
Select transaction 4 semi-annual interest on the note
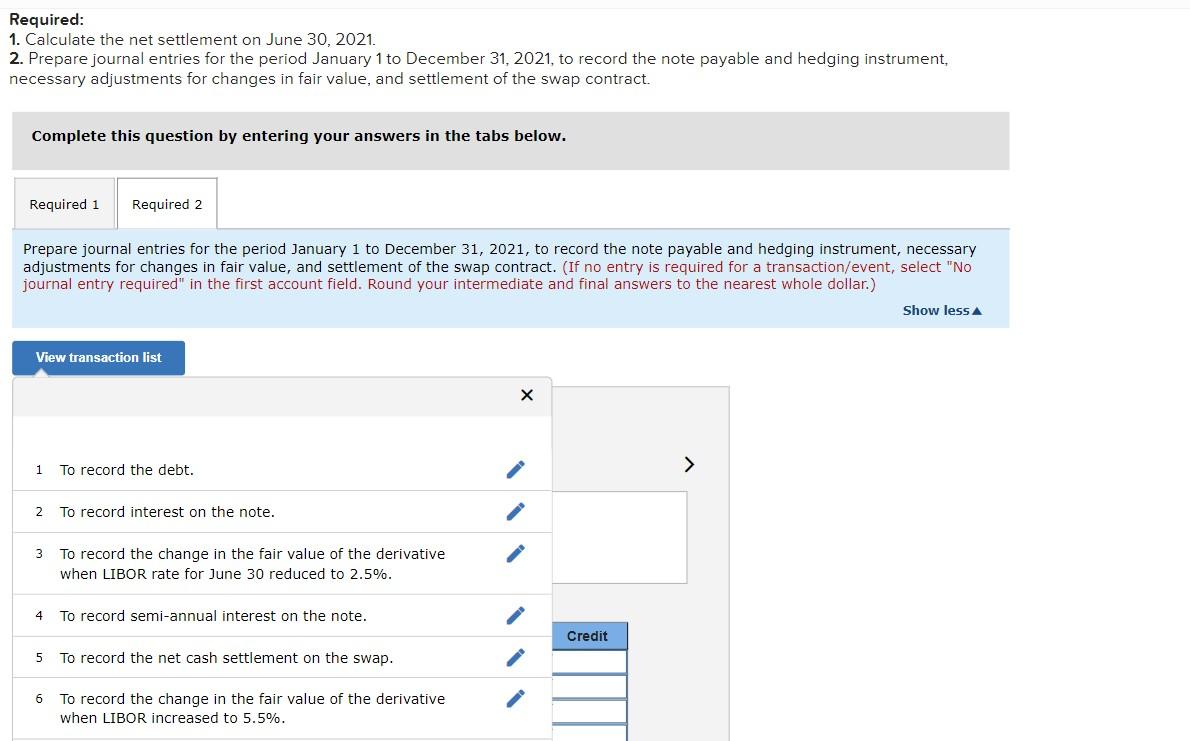282,616
